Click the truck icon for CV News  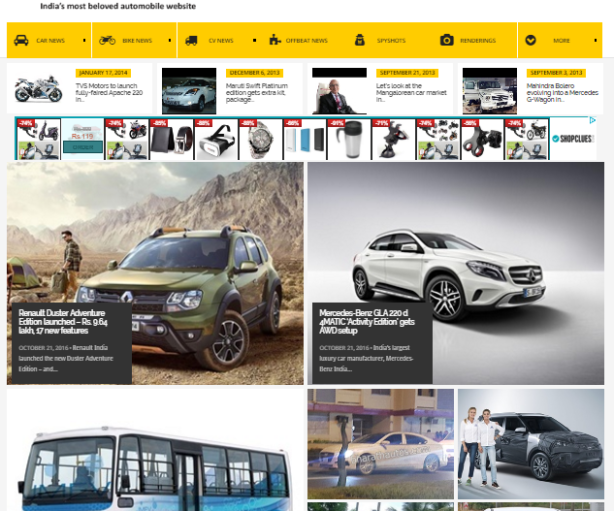(x=192, y=40)
